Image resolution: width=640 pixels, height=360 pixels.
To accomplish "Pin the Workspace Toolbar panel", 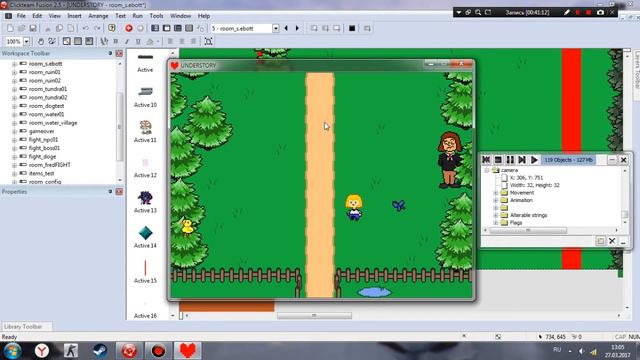I will coord(110,53).
